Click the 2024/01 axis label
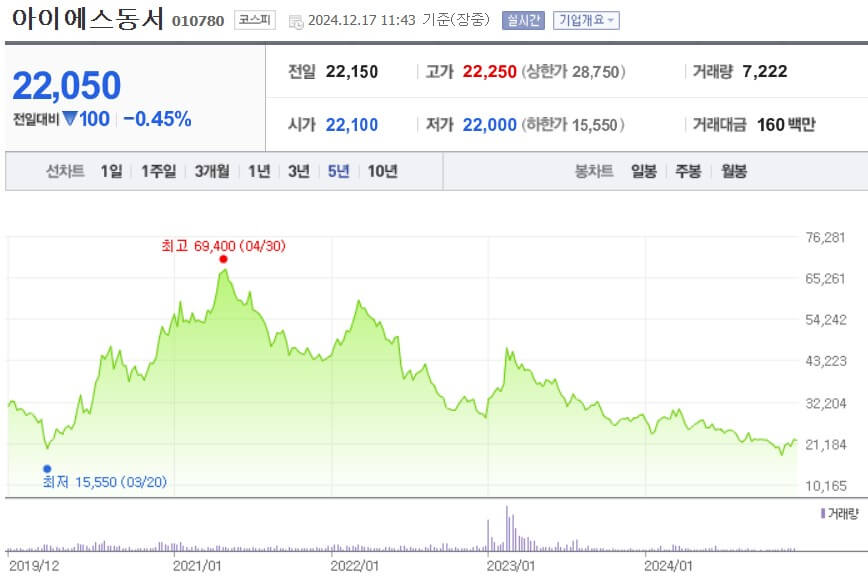Screen dimensions: 868x584 (x=668, y=566)
